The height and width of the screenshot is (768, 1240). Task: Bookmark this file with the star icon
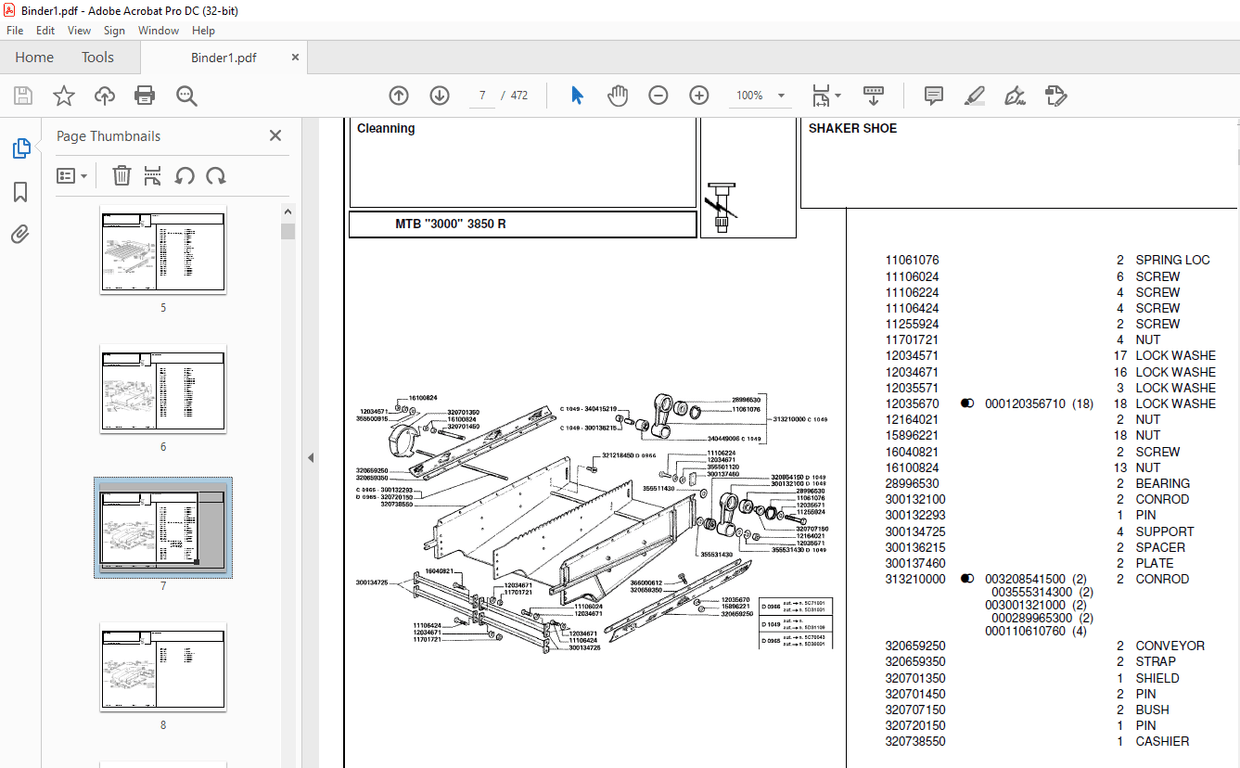coord(64,95)
